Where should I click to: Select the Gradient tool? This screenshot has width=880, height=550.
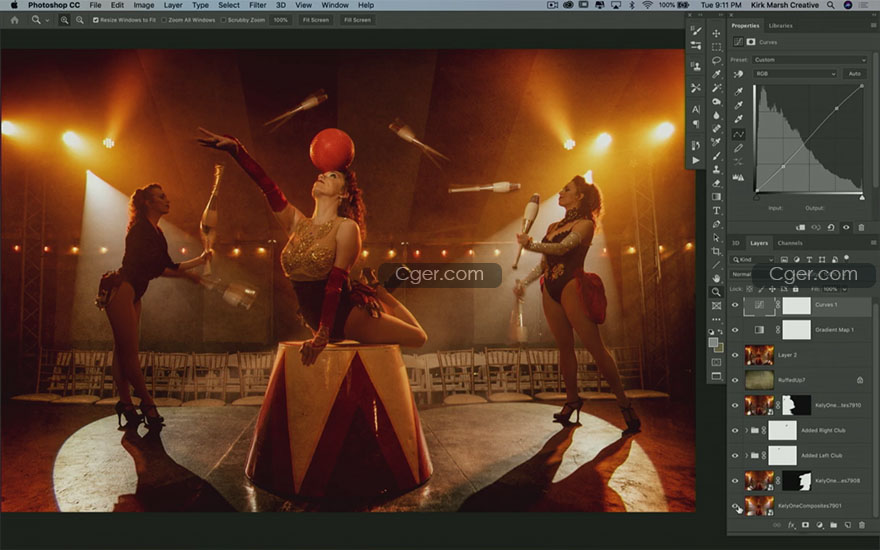click(716, 197)
